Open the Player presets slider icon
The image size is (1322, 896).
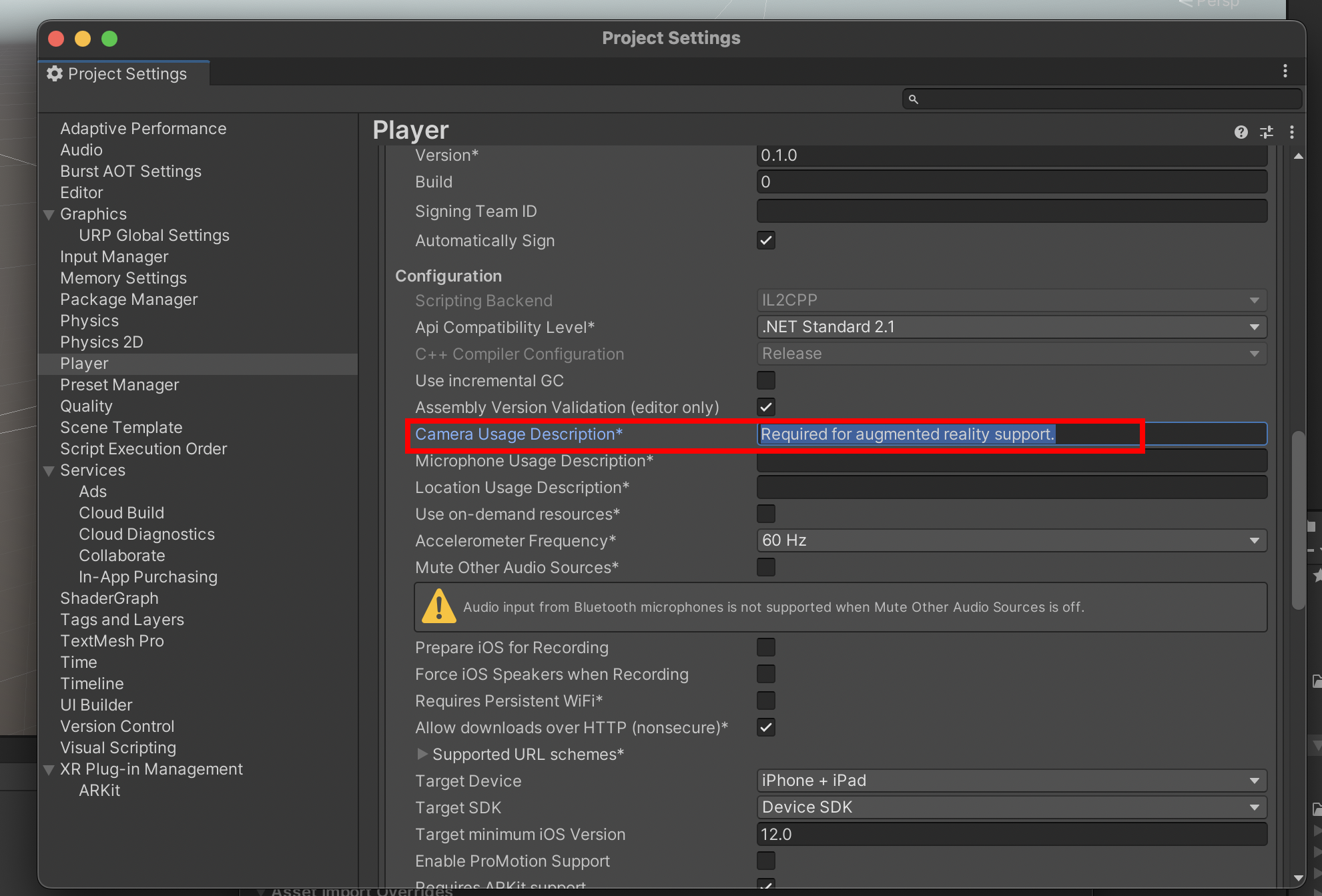1266,132
